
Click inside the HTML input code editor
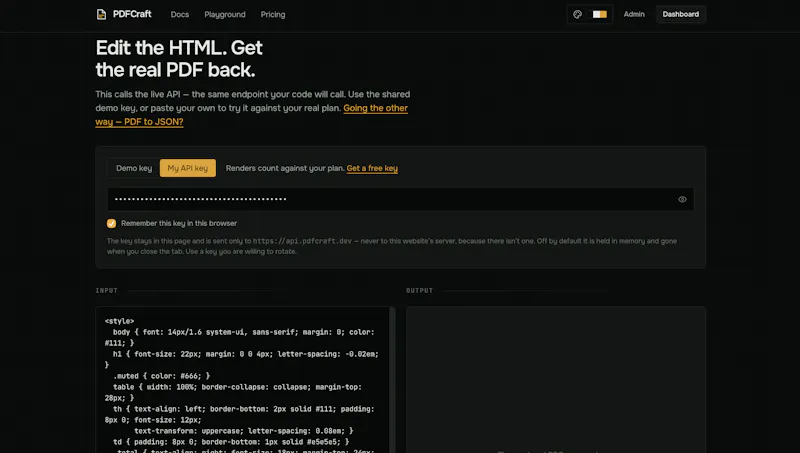point(242,380)
